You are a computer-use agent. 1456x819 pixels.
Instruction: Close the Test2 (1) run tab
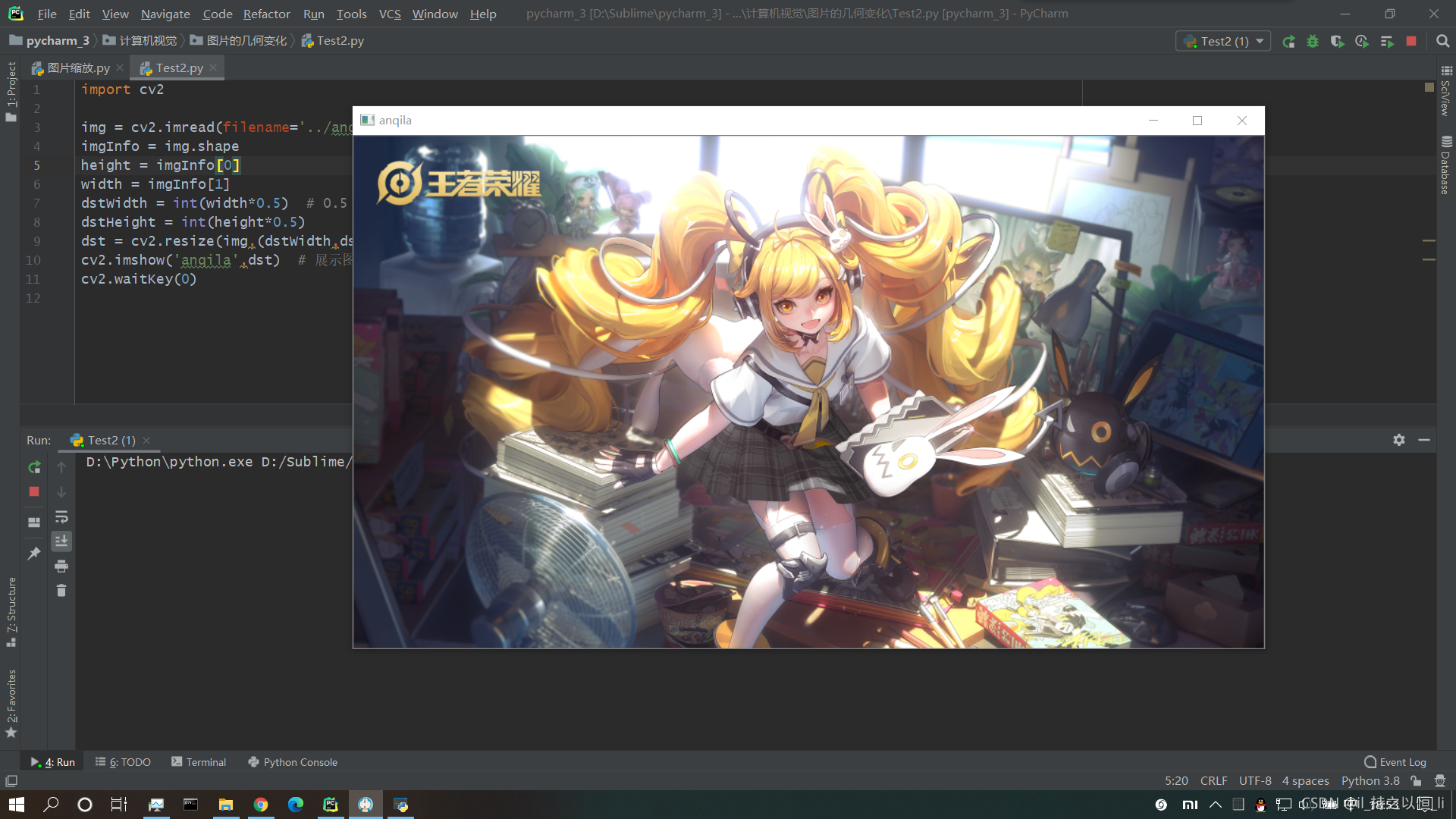146,441
